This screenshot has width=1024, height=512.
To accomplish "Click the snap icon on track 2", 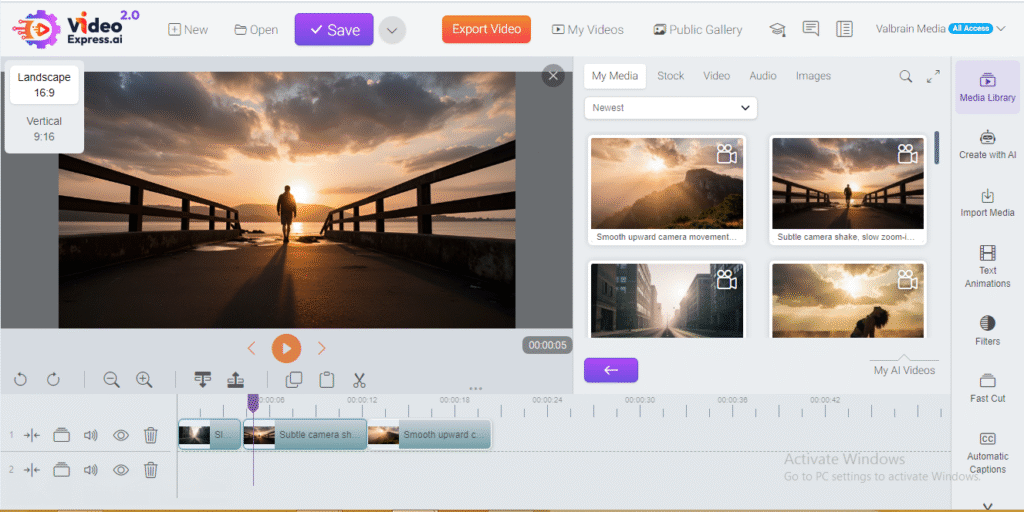I will (32, 470).
